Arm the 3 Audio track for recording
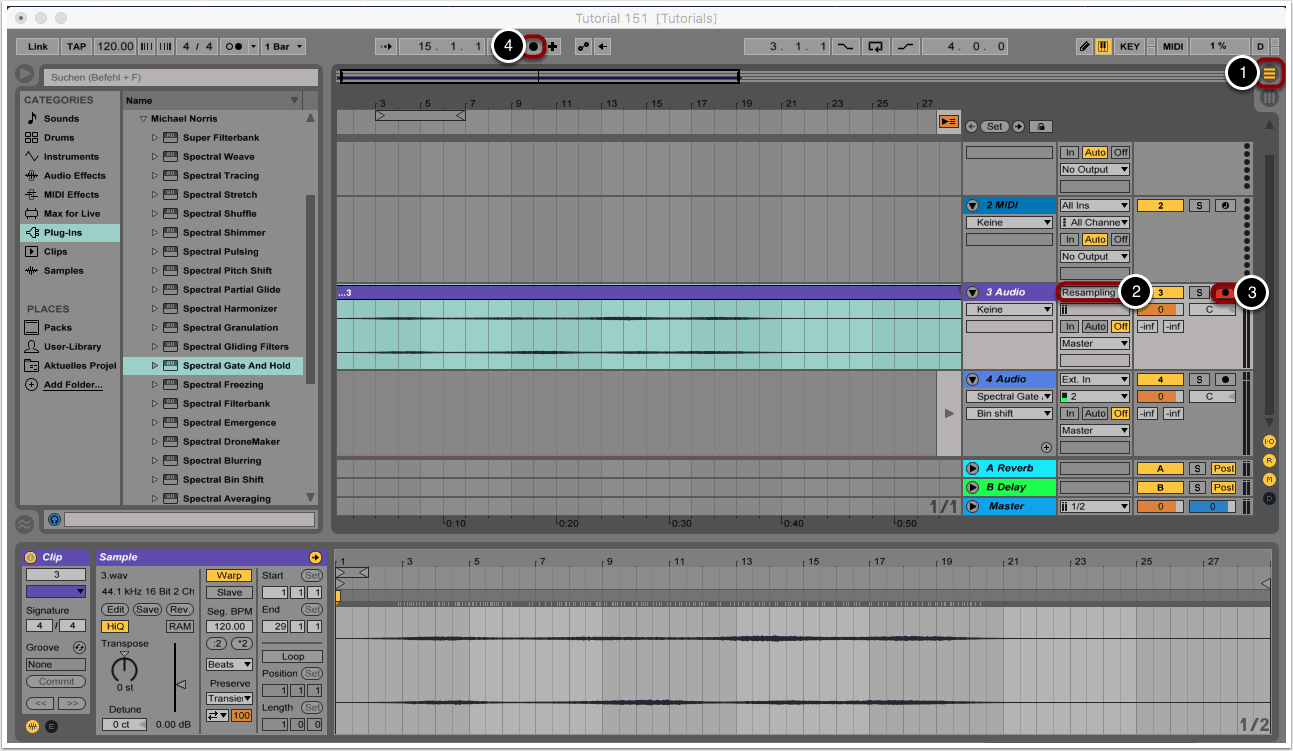Viewport: 1293px width, 751px height. [1224, 293]
